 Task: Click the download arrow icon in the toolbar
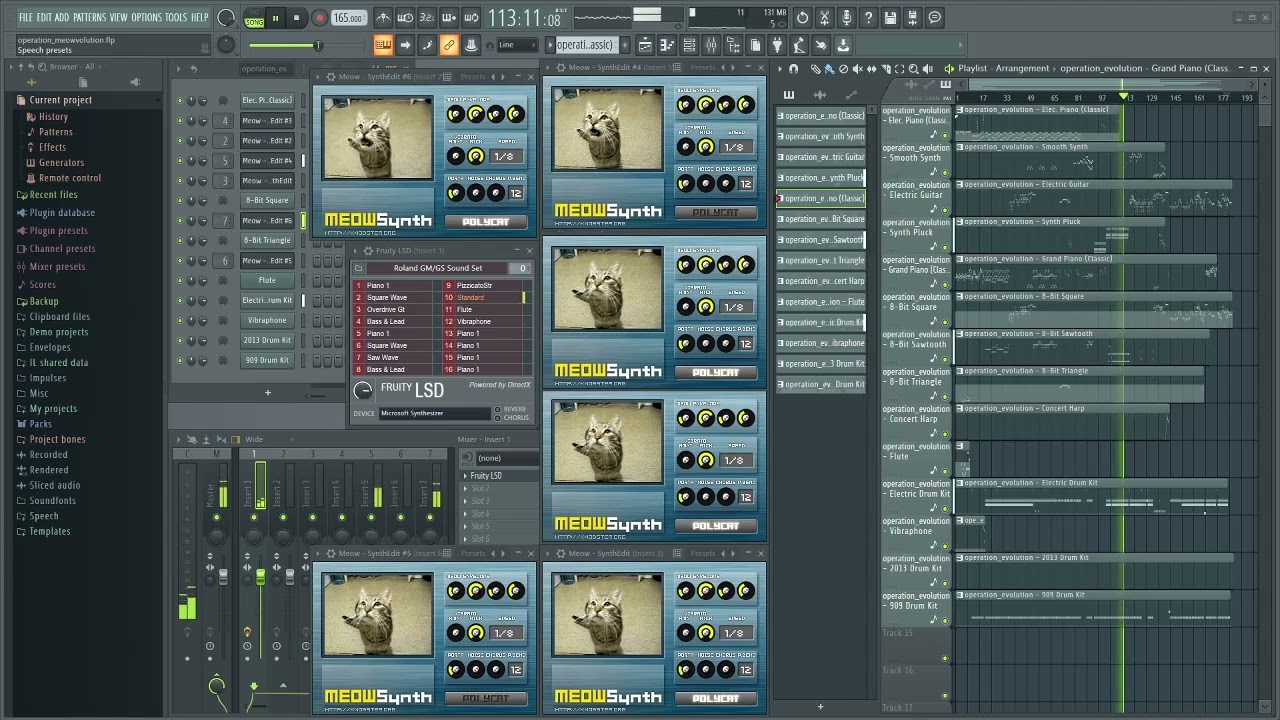coord(843,45)
